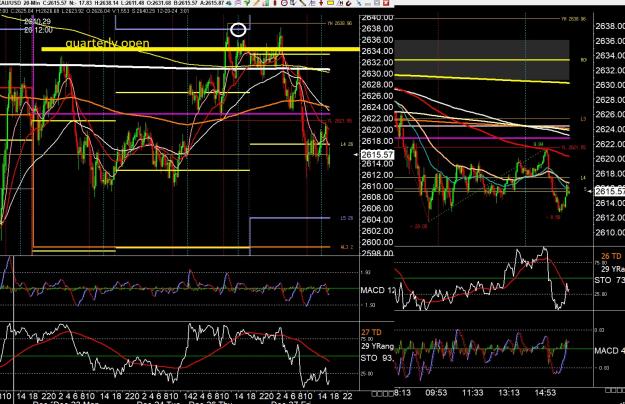625x404 pixels.
Task: Click the '27 TD' orange label
Action: (x=371, y=332)
